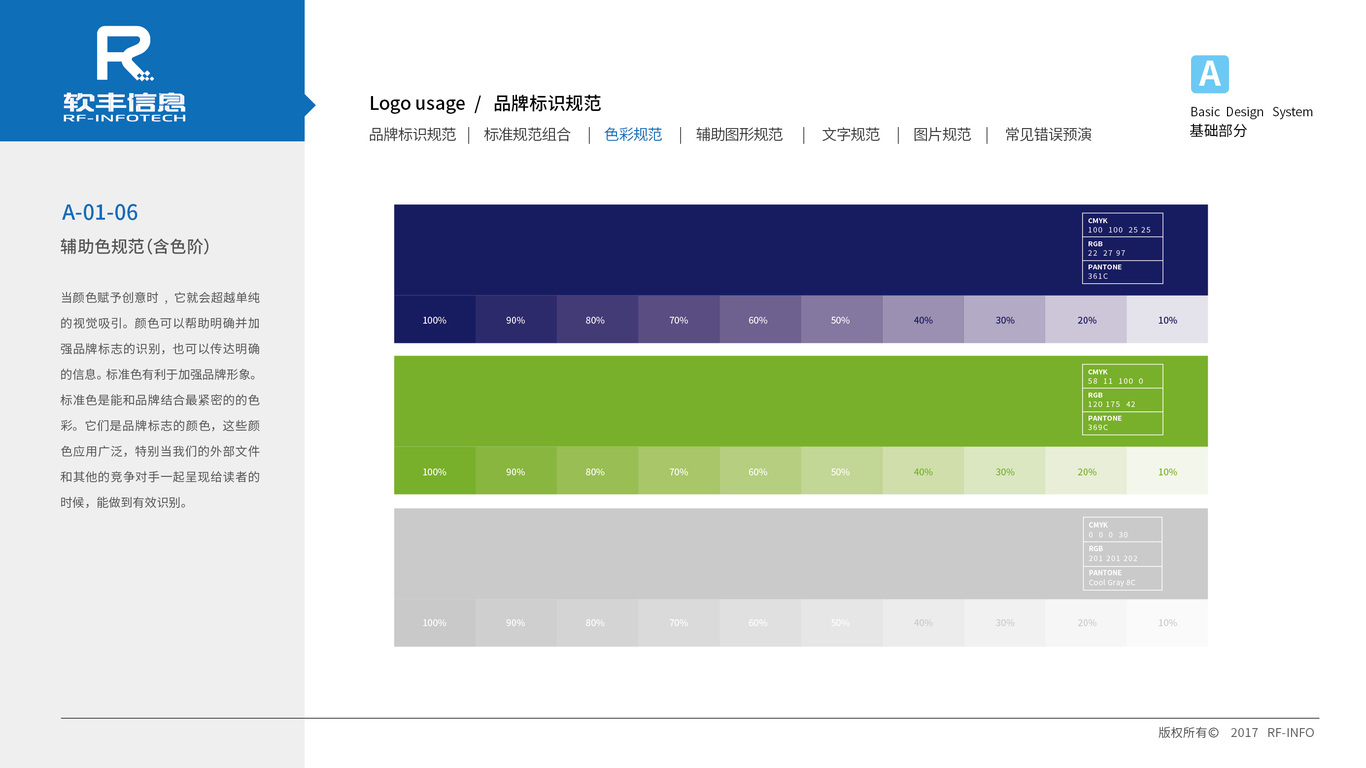Click gray CMYK value 0 0 0 30

pyautogui.click(x=1108, y=535)
